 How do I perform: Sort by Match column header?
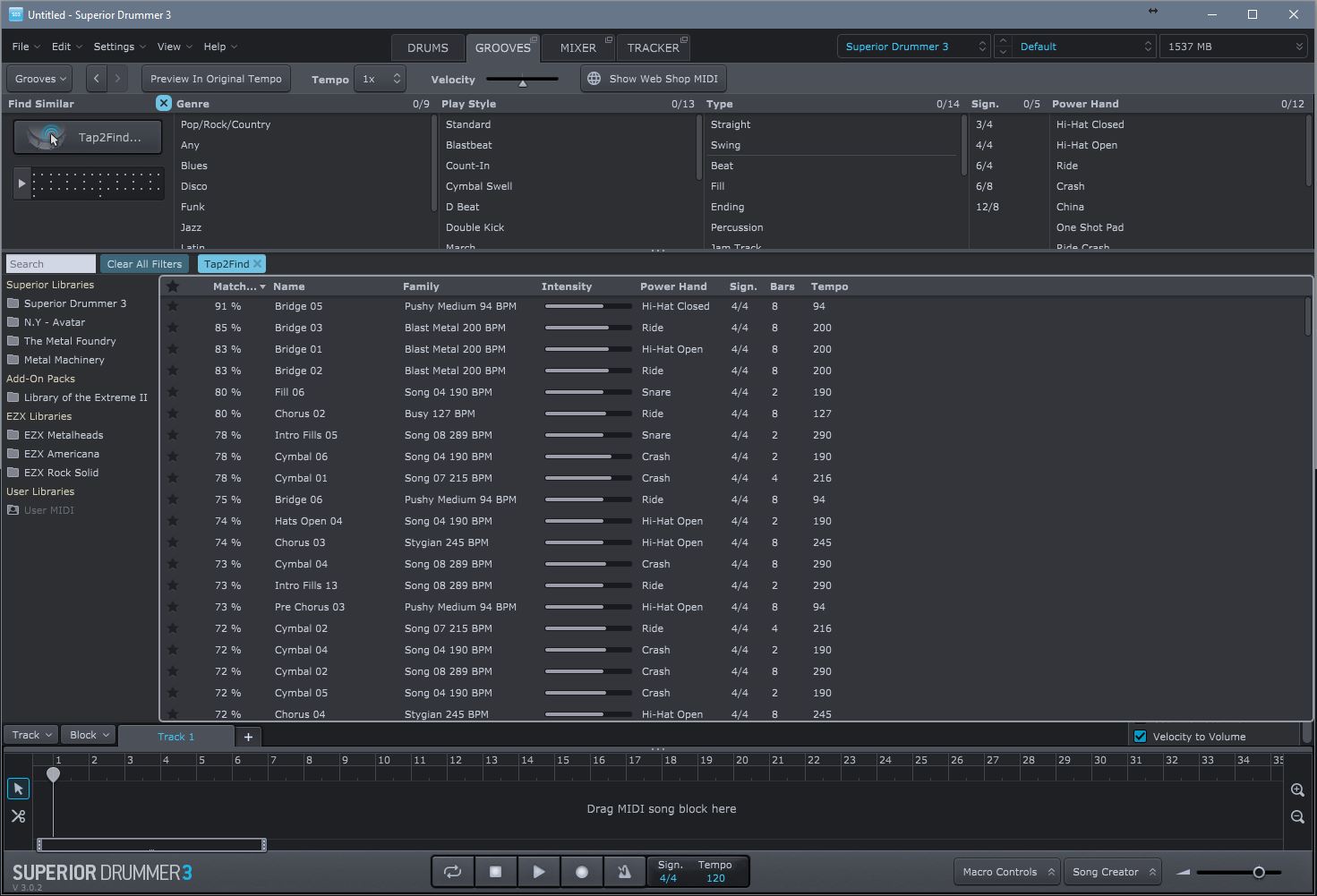coord(238,286)
